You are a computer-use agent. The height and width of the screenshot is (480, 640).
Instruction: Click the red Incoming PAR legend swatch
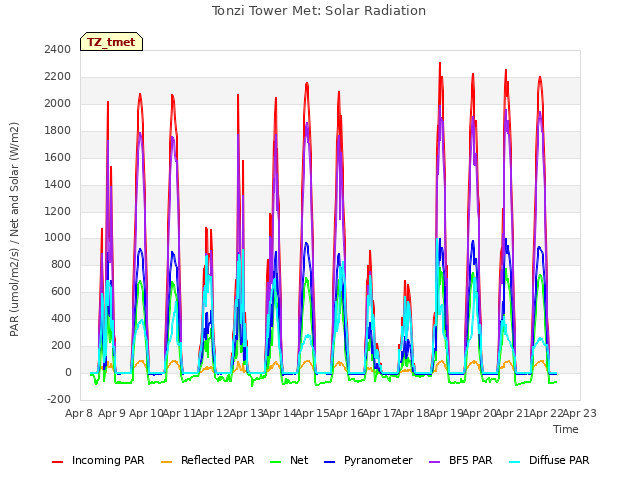coord(58,462)
